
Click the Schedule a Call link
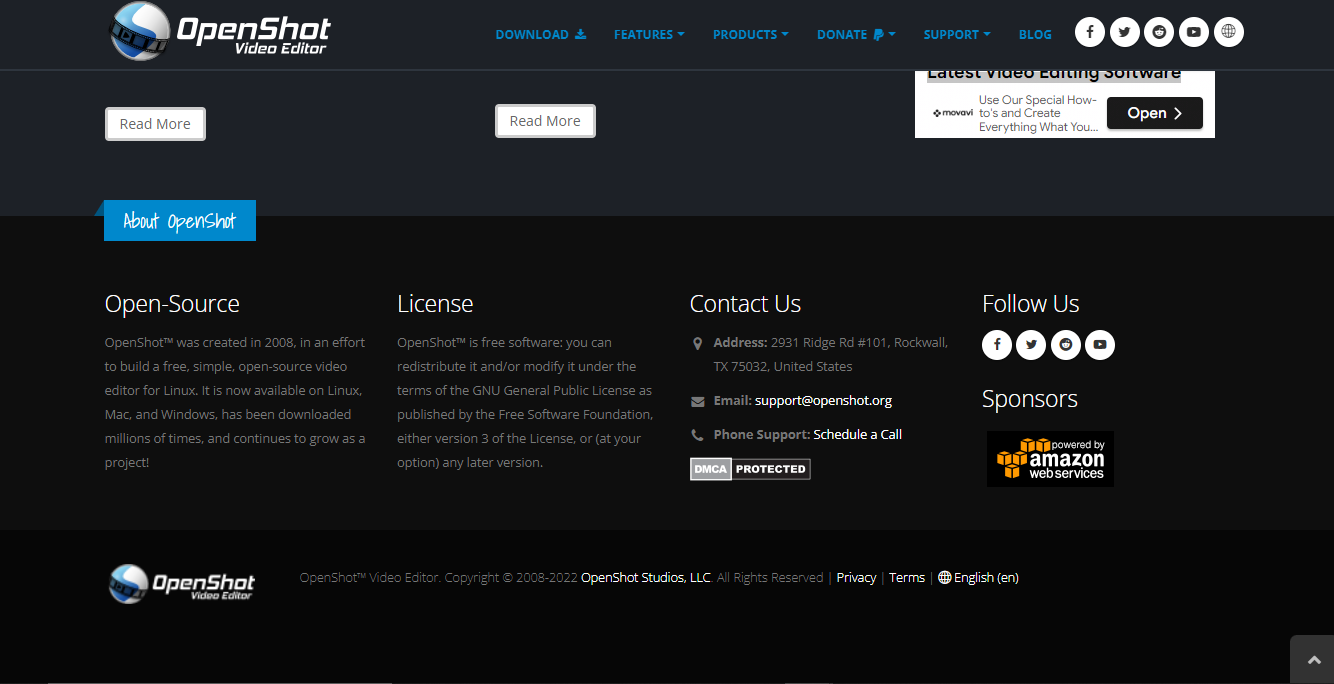coord(858,434)
